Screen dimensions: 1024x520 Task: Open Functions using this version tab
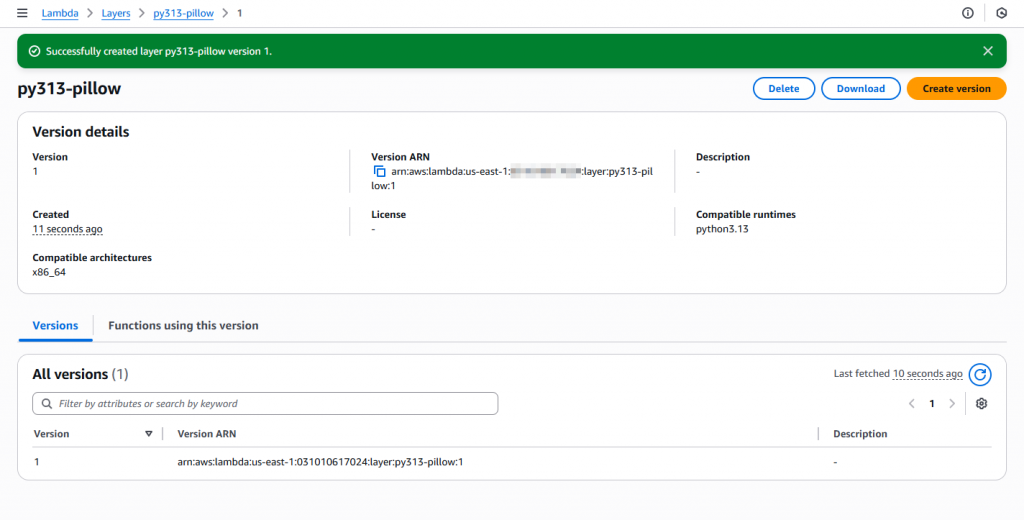tap(184, 325)
